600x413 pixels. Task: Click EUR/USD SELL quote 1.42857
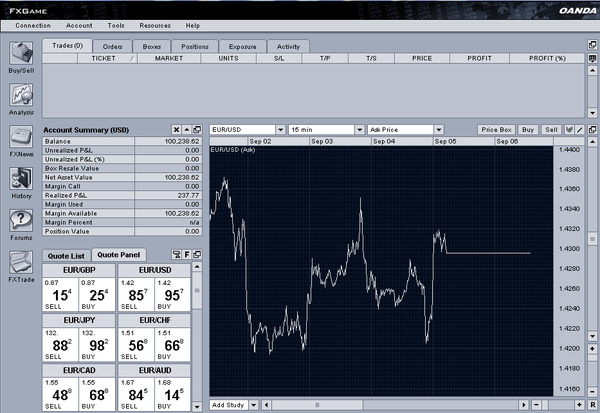click(x=136, y=294)
